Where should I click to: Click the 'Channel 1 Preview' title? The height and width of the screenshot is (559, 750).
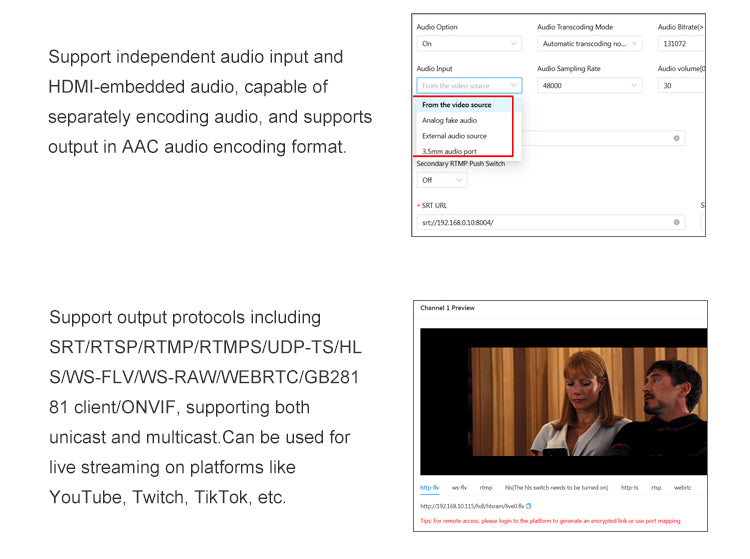pos(447,308)
